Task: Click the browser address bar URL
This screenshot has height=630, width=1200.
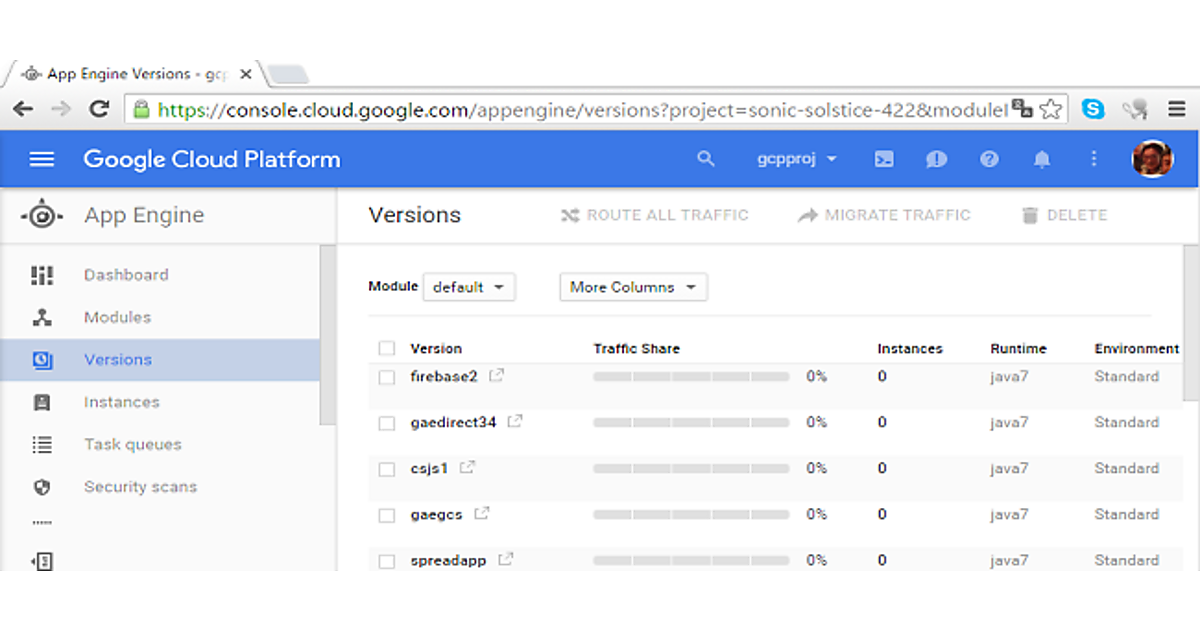Action: click(580, 109)
